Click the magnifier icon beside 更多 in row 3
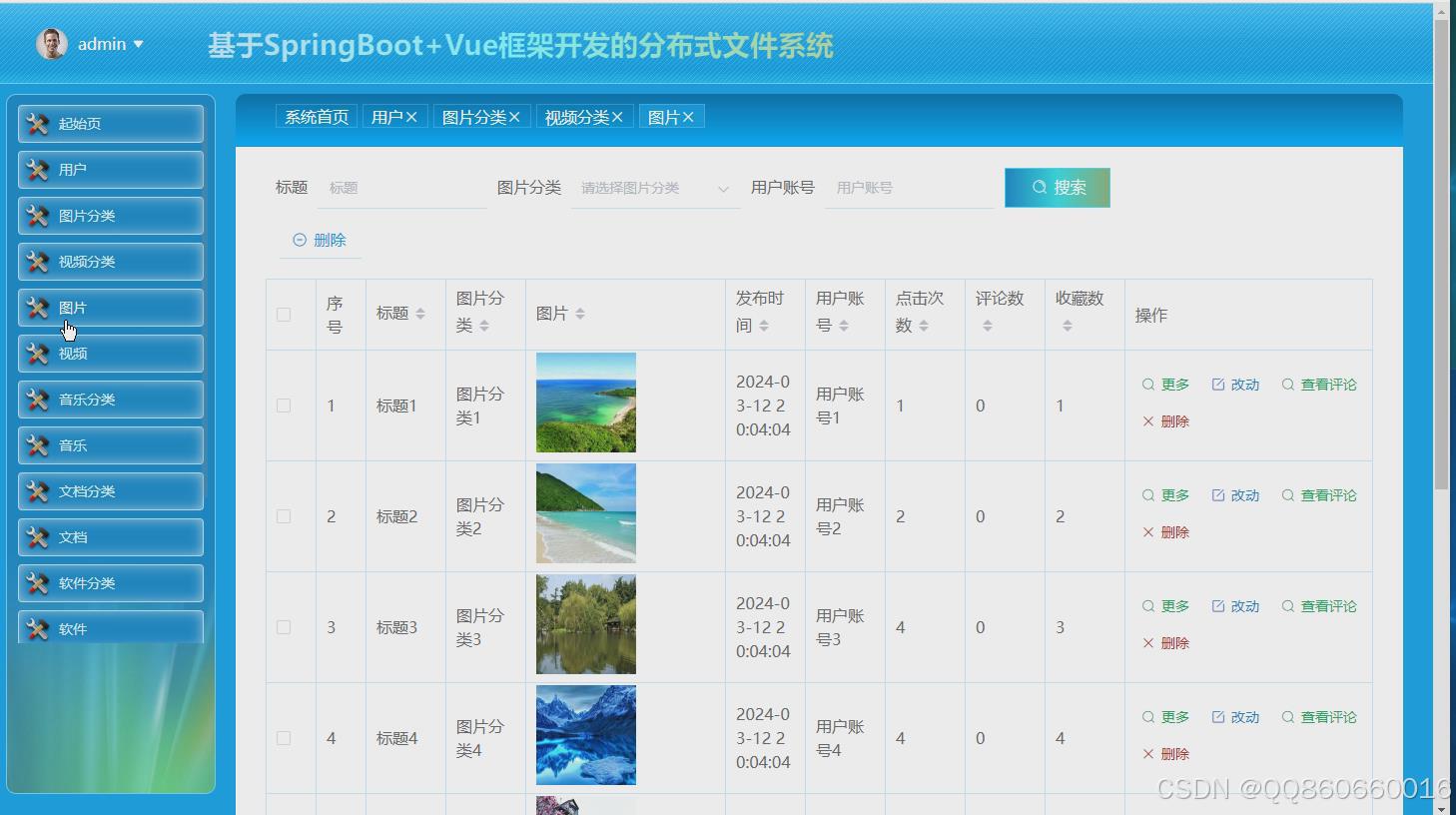The height and width of the screenshot is (815, 1456). pos(1146,605)
